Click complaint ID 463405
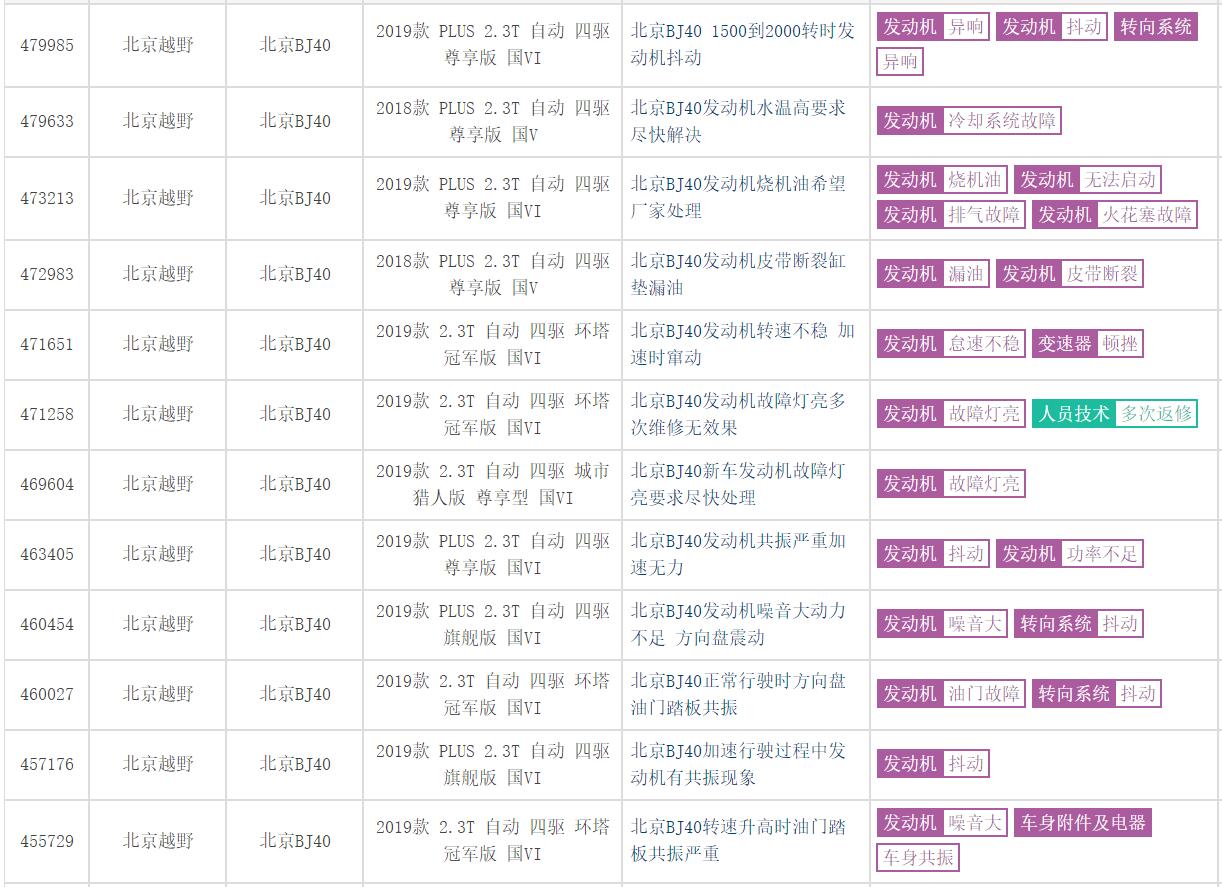 [x=47, y=554]
